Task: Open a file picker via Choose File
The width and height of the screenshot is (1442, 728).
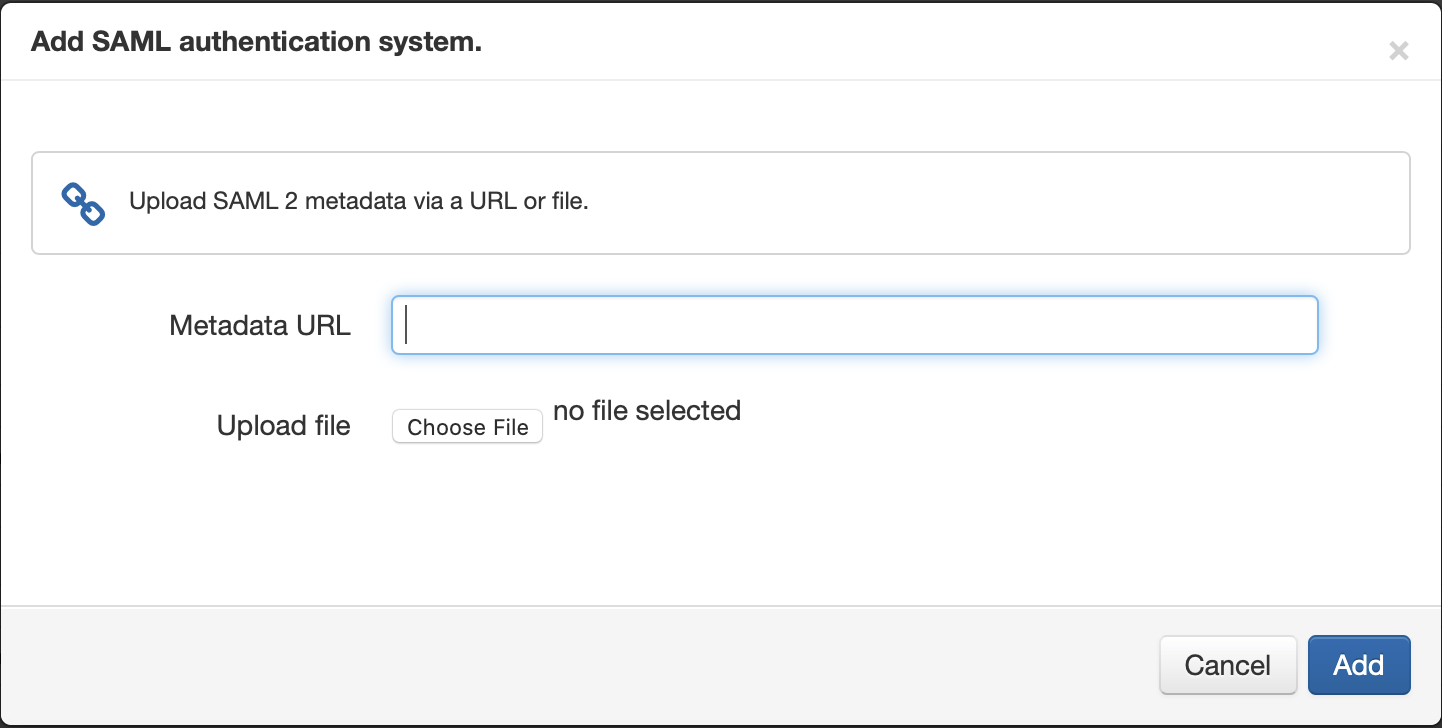Action: pos(467,426)
